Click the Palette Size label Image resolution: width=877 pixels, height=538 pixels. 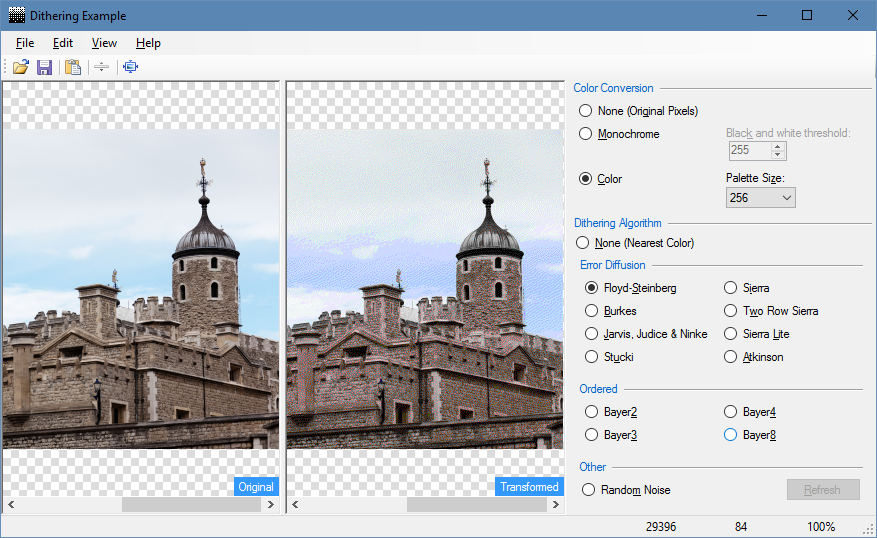755,178
